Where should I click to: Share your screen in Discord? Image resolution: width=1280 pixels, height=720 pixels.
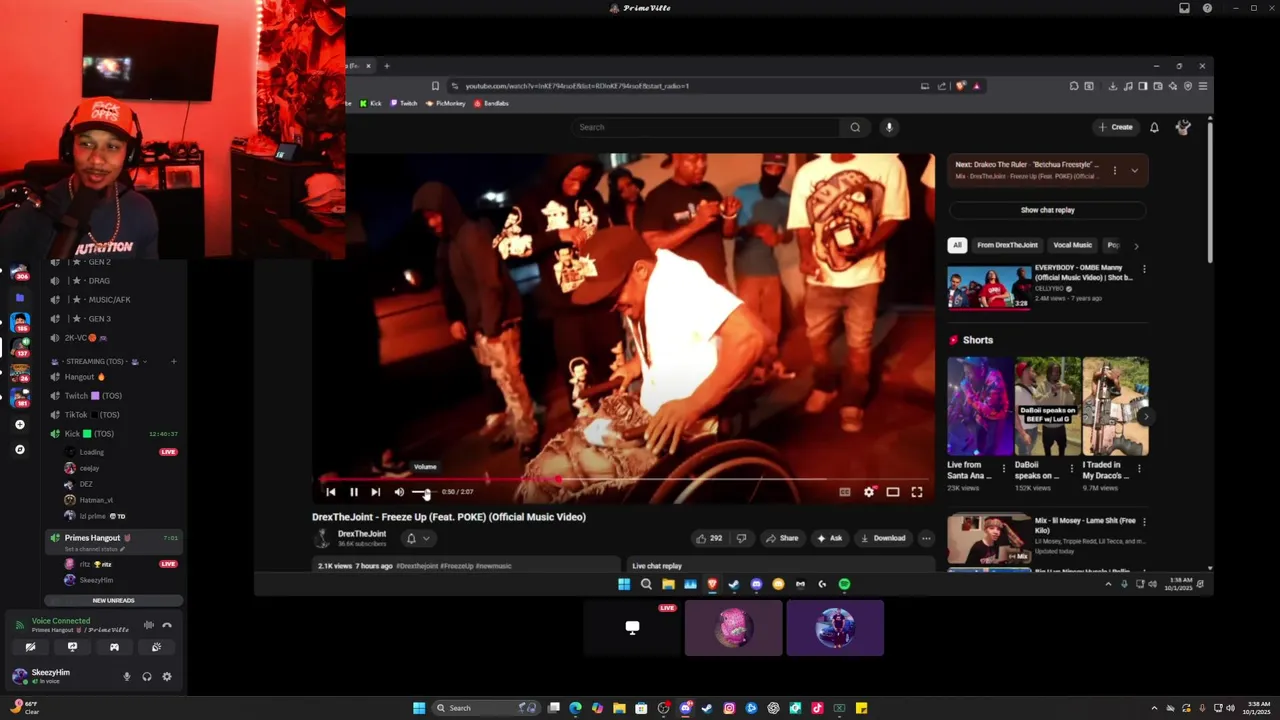[x=72, y=647]
